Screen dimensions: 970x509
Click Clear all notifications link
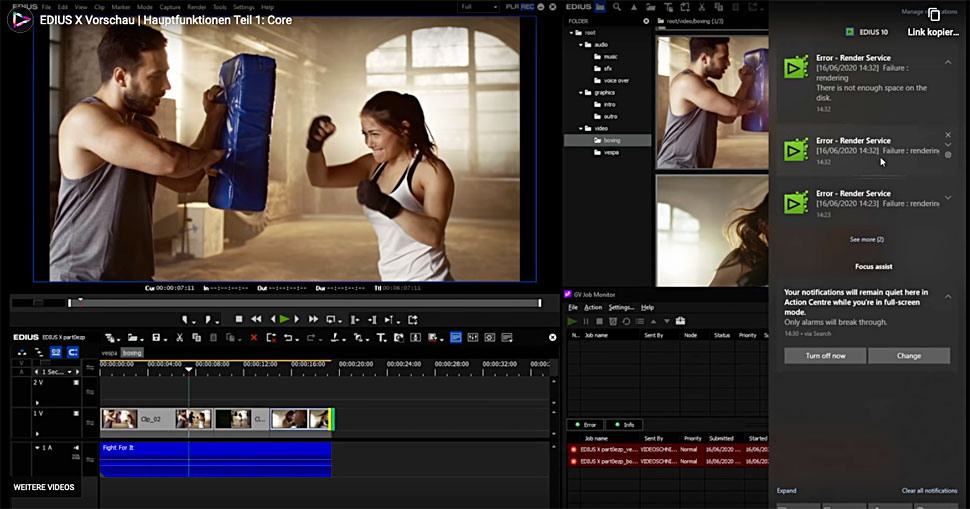click(929, 490)
